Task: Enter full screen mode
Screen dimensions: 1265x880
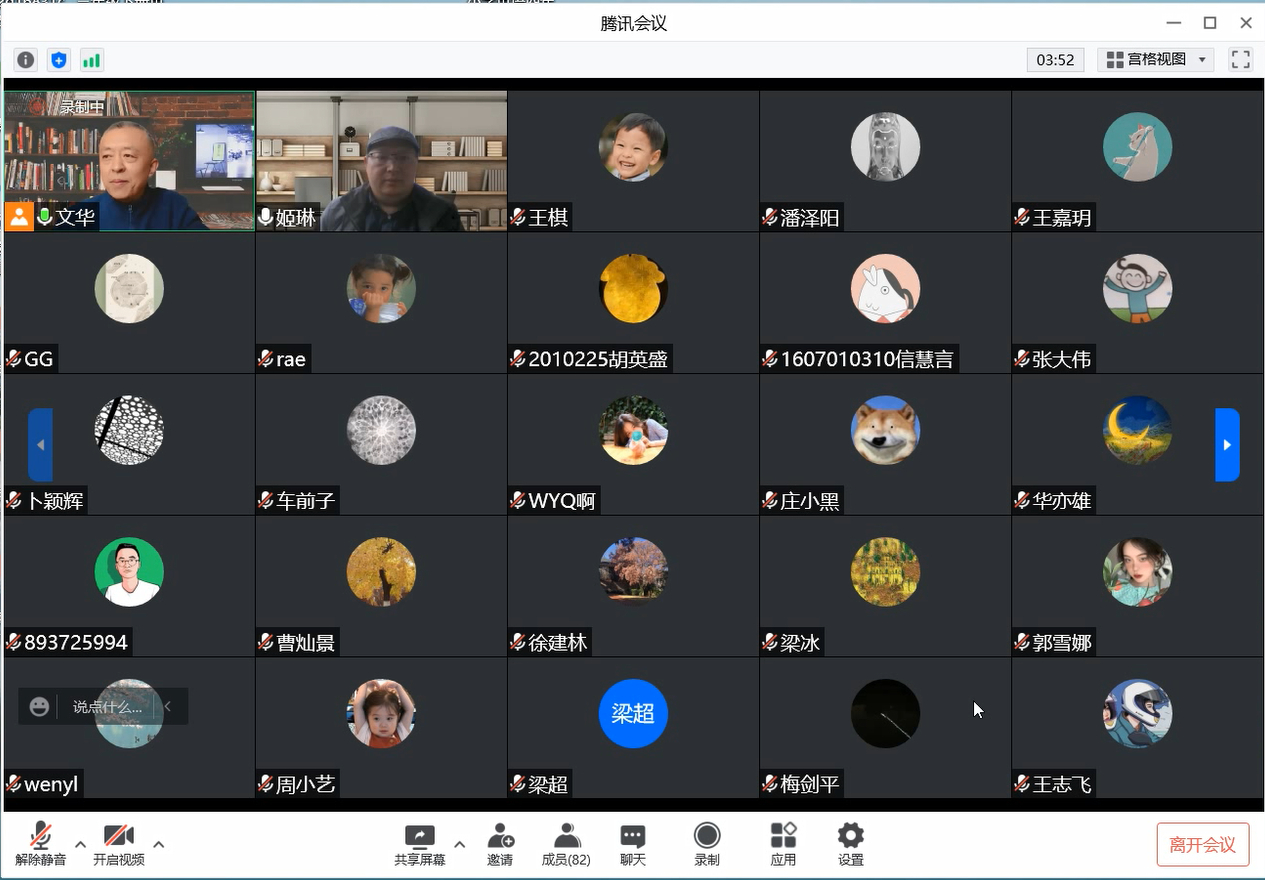Action: tap(1240, 60)
